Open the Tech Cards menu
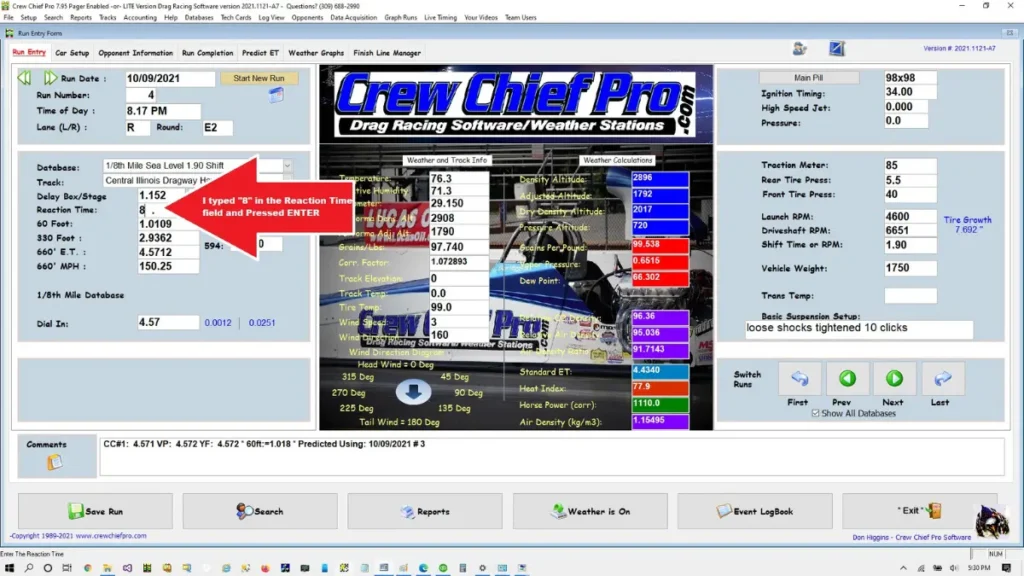The image size is (1024, 576). 236,18
